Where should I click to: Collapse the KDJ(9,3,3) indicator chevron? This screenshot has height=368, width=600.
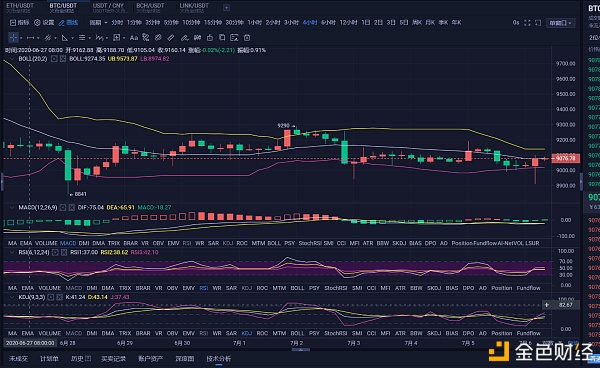pyautogui.click(x=12, y=297)
